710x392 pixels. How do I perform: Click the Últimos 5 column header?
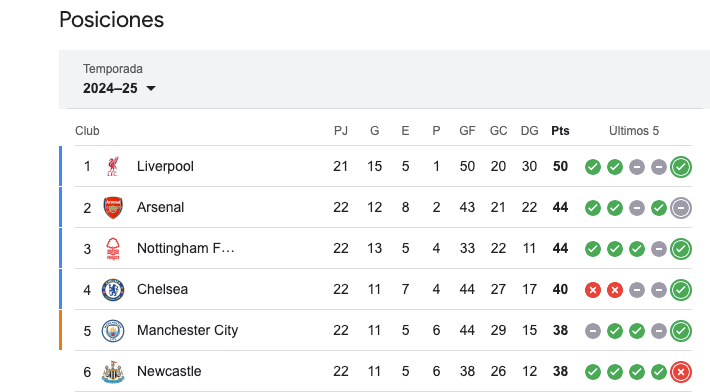pyautogui.click(x=634, y=131)
